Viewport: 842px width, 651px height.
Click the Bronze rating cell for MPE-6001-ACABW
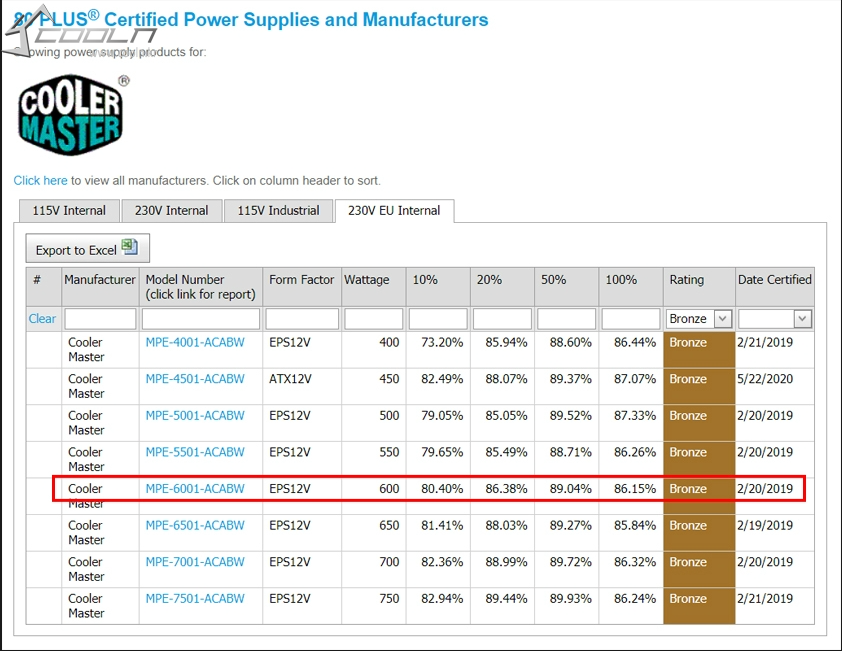coord(699,496)
